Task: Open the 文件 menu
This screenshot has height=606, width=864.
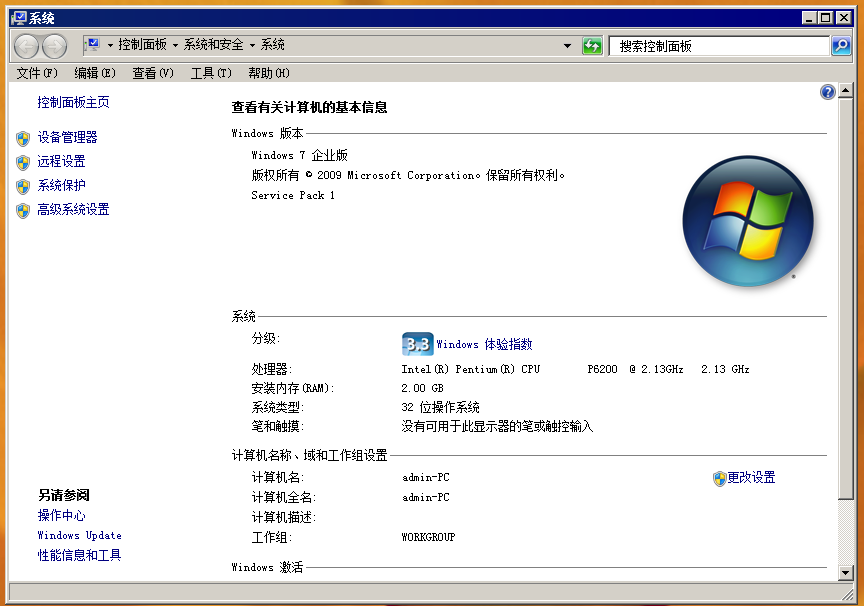Action: pyautogui.click(x=36, y=71)
